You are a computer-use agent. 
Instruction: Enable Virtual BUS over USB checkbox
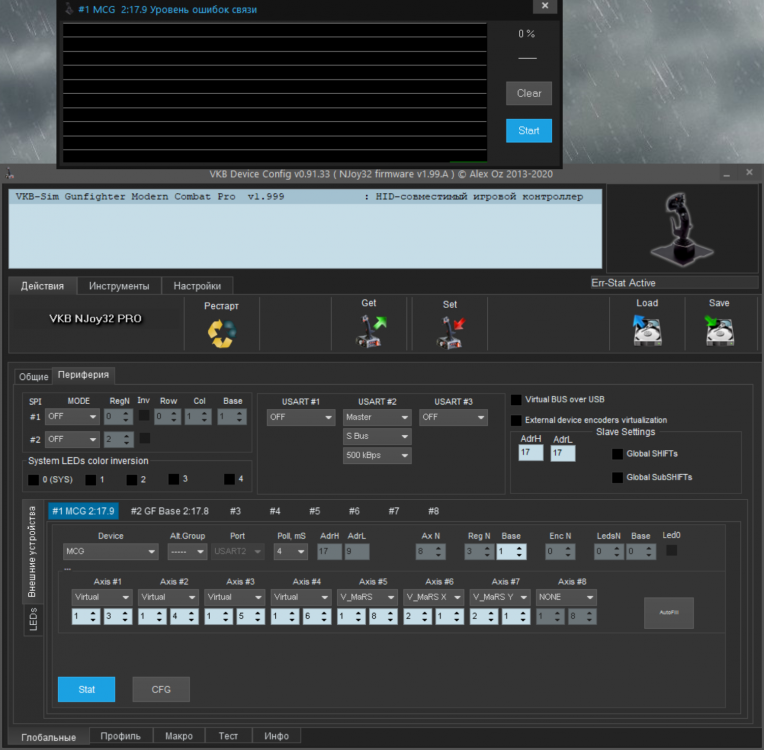pyautogui.click(x=517, y=399)
